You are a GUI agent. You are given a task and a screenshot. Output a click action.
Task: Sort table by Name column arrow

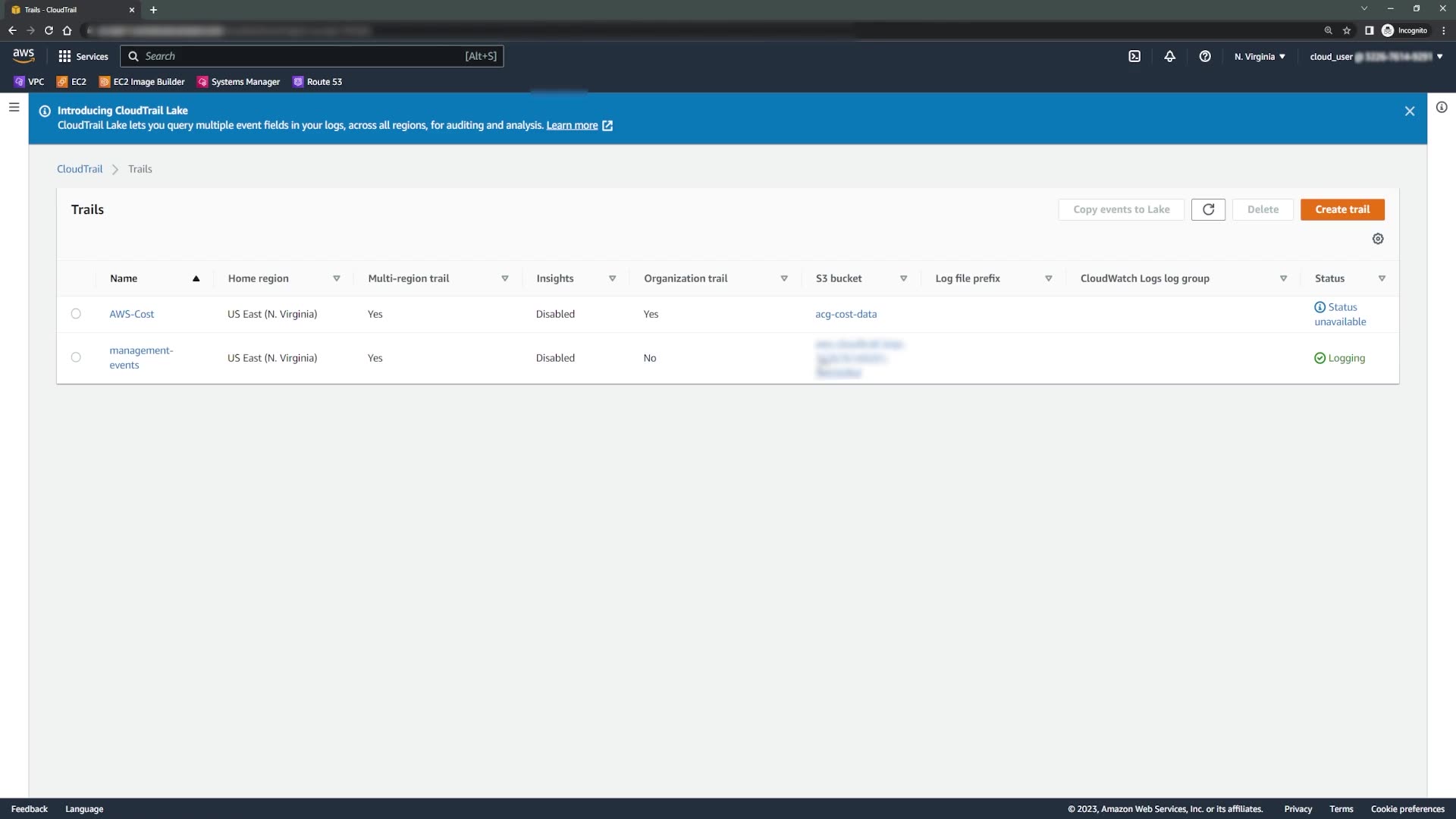[x=196, y=278]
